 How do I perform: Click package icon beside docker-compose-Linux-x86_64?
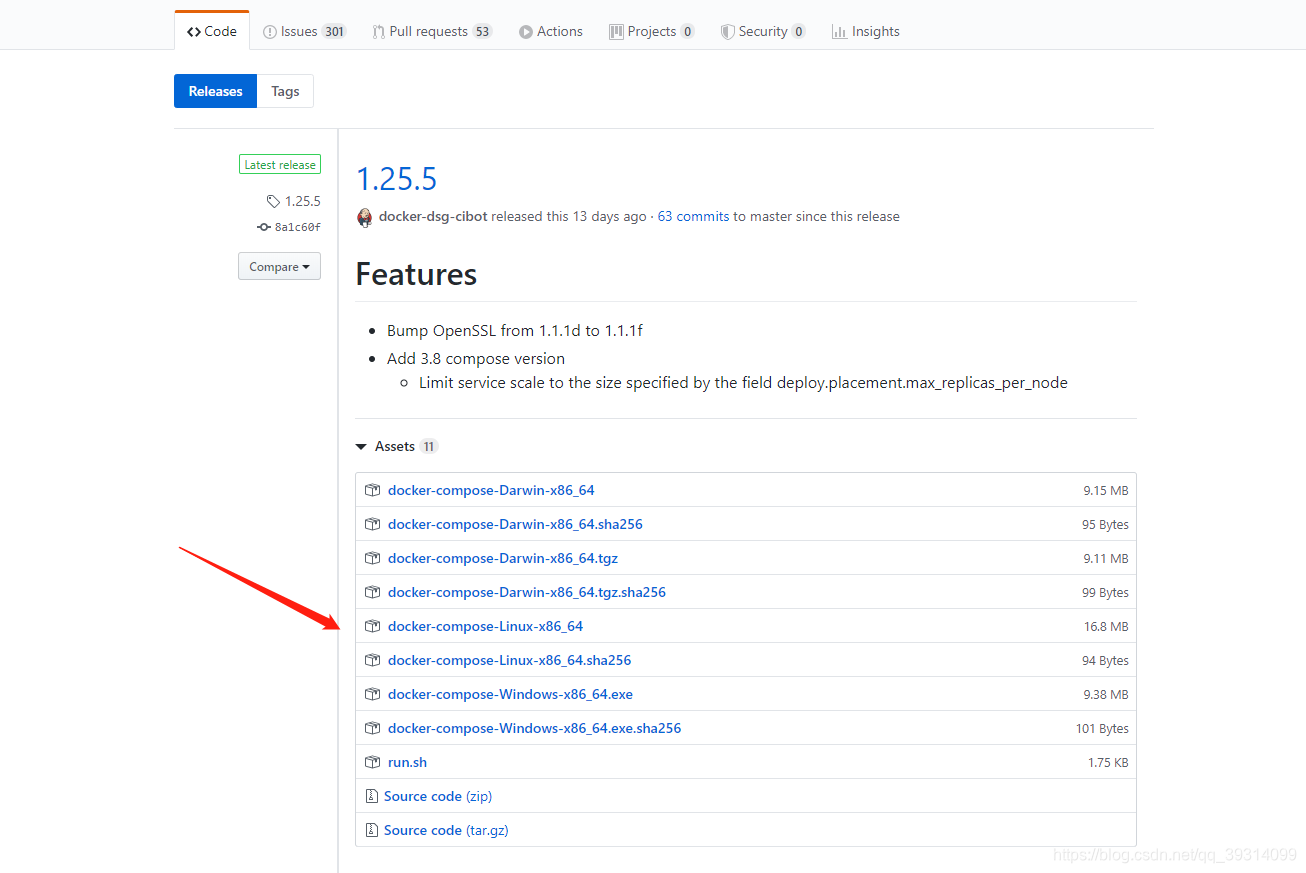[372, 626]
